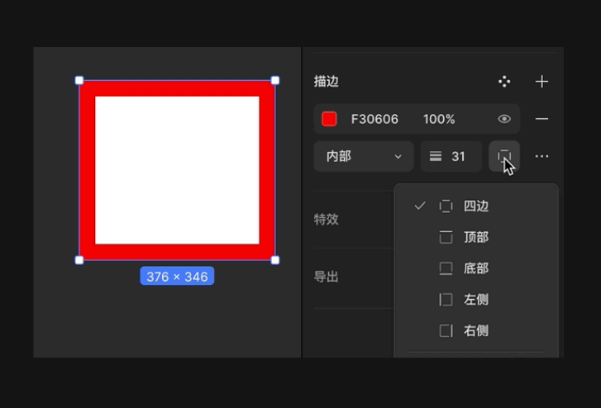Select 顶部 top stroke option
This screenshot has width=601, height=408.
point(476,237)
